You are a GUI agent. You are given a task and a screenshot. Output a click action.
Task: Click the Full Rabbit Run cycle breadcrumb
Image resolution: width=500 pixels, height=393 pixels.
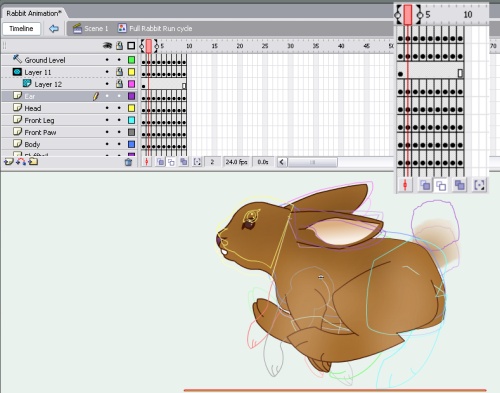point(161,29)
